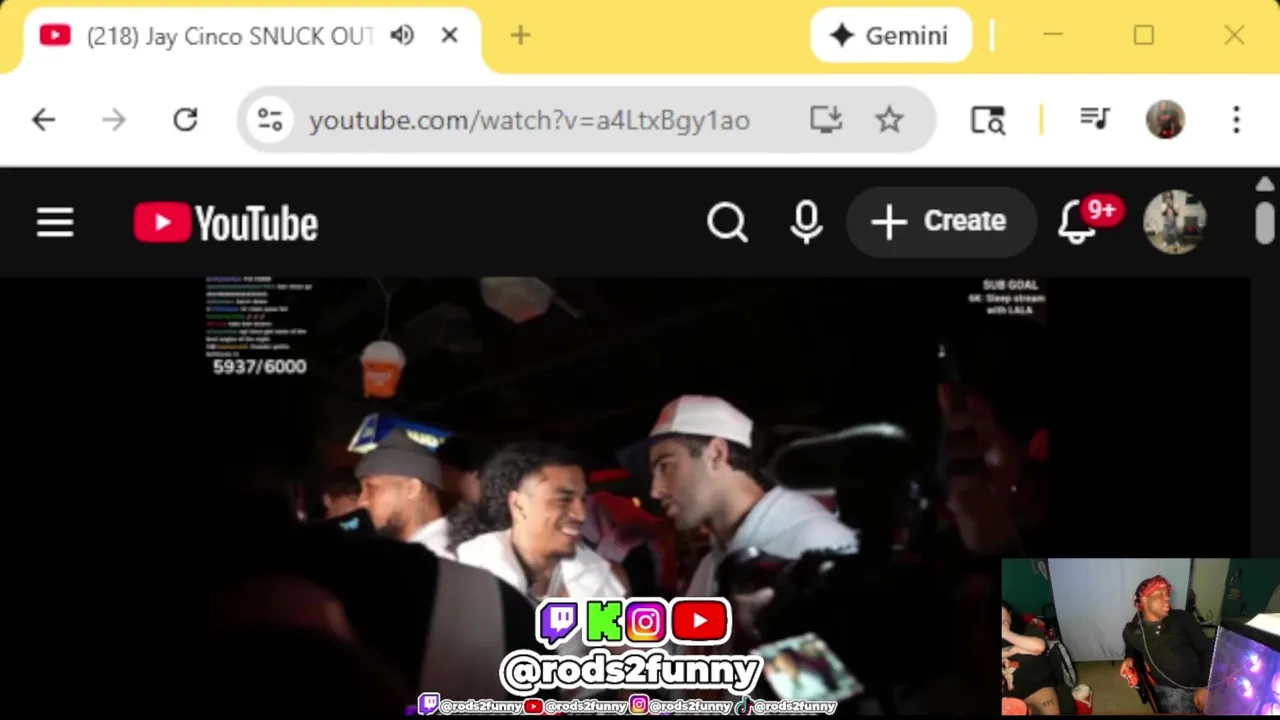Open YouTube account avatar menu
Screen dimensions: 1280x720
[1175, 222]
